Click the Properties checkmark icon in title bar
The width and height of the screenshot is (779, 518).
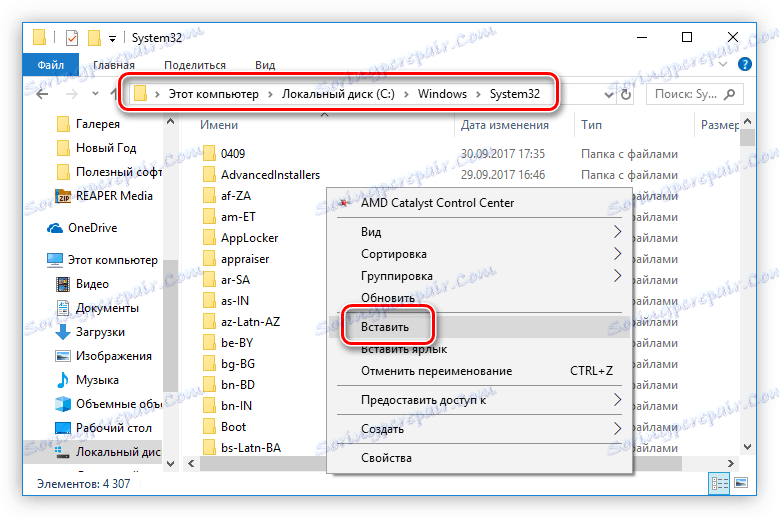click(72, 38)
